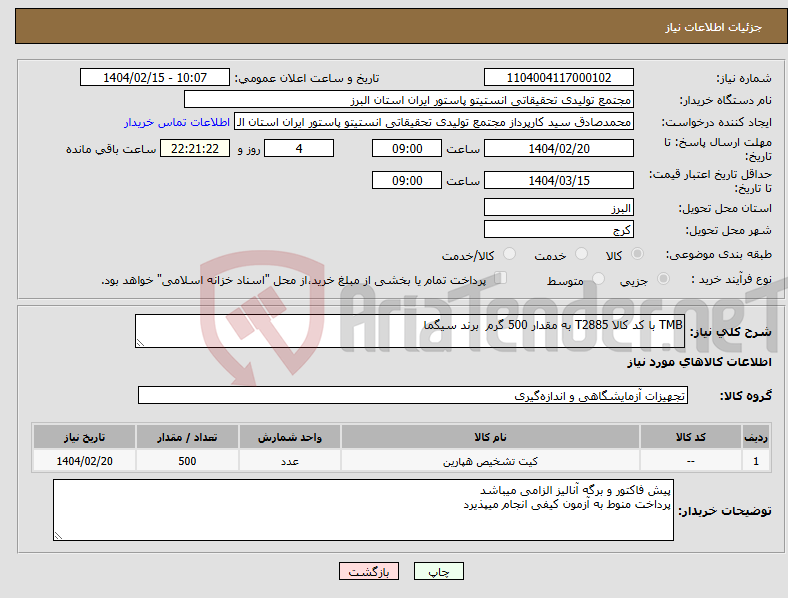Click the quantity cell 500
The image size is (788, 598).
pos(187,461)
